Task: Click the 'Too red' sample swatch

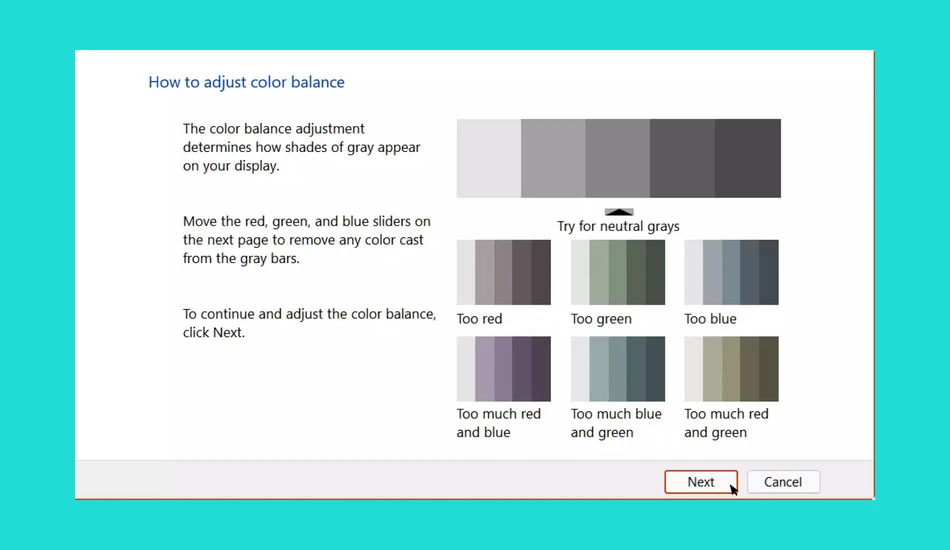Action: point(503,272)
